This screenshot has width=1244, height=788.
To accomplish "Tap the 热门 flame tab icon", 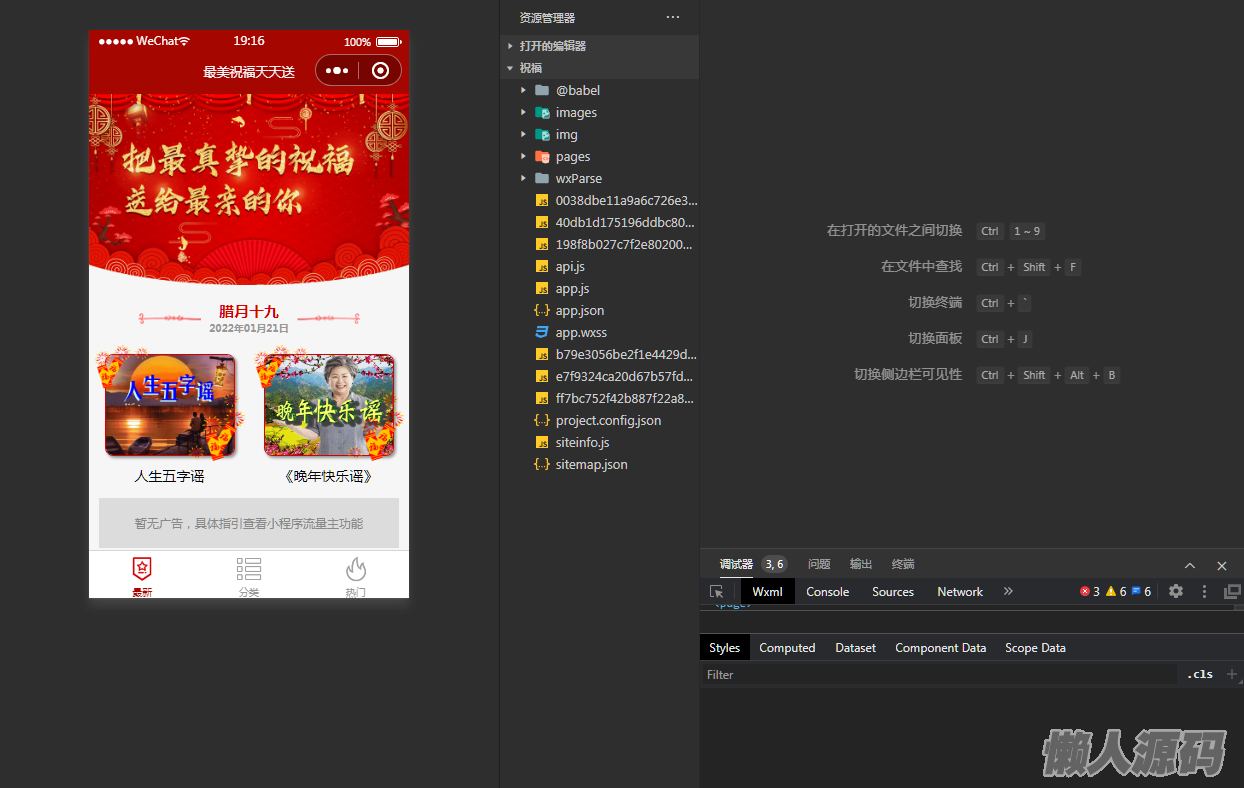I will click(x=356, y=569).
